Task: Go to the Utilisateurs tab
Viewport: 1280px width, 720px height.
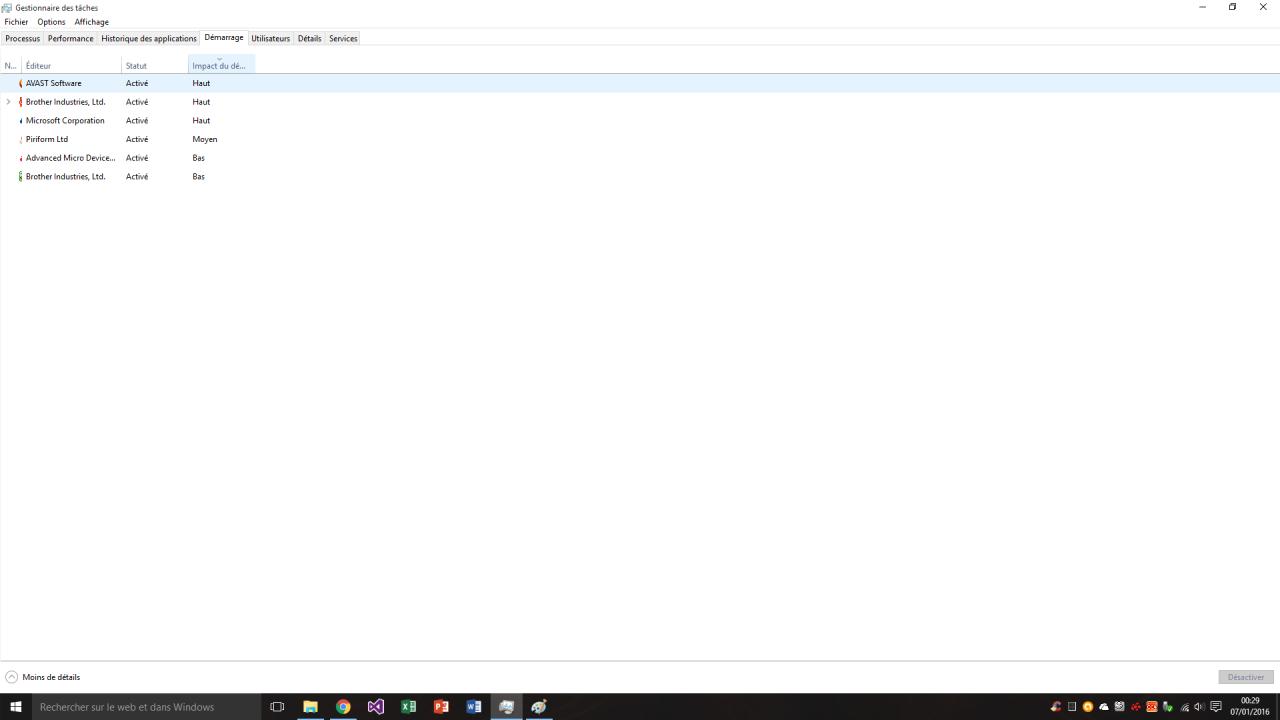Action: (270, 38)
